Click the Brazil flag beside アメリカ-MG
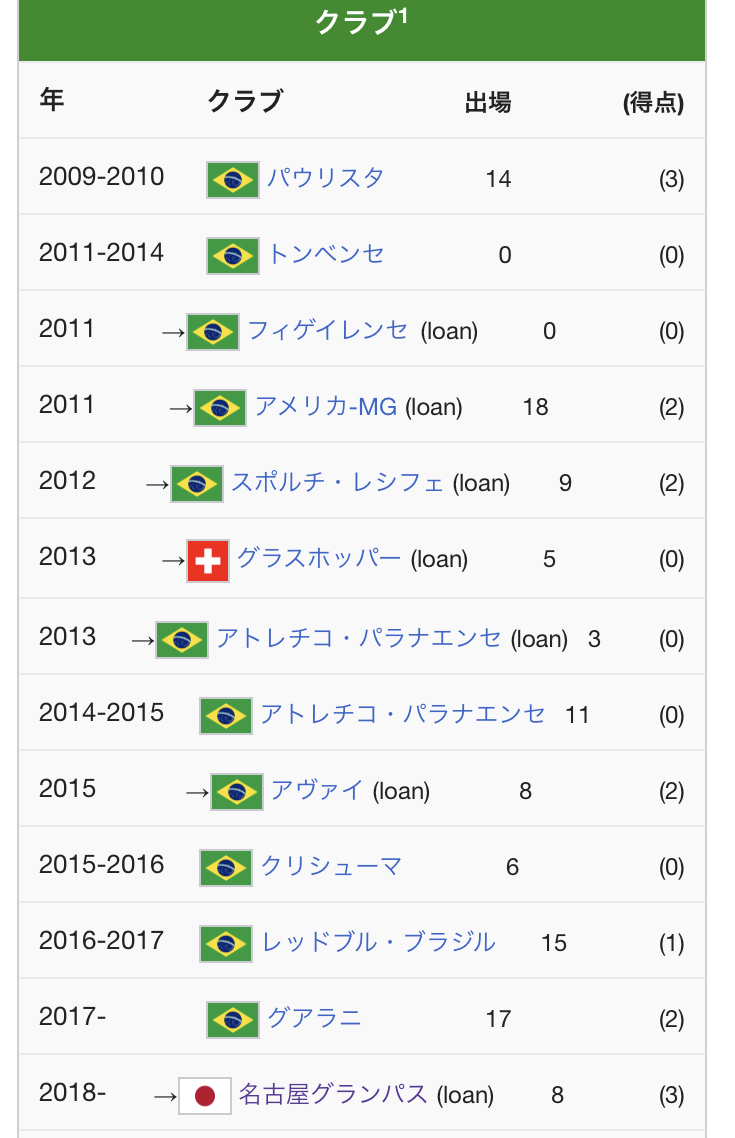Viewport: 735px width, 1138px height. [x=220, y=408]
